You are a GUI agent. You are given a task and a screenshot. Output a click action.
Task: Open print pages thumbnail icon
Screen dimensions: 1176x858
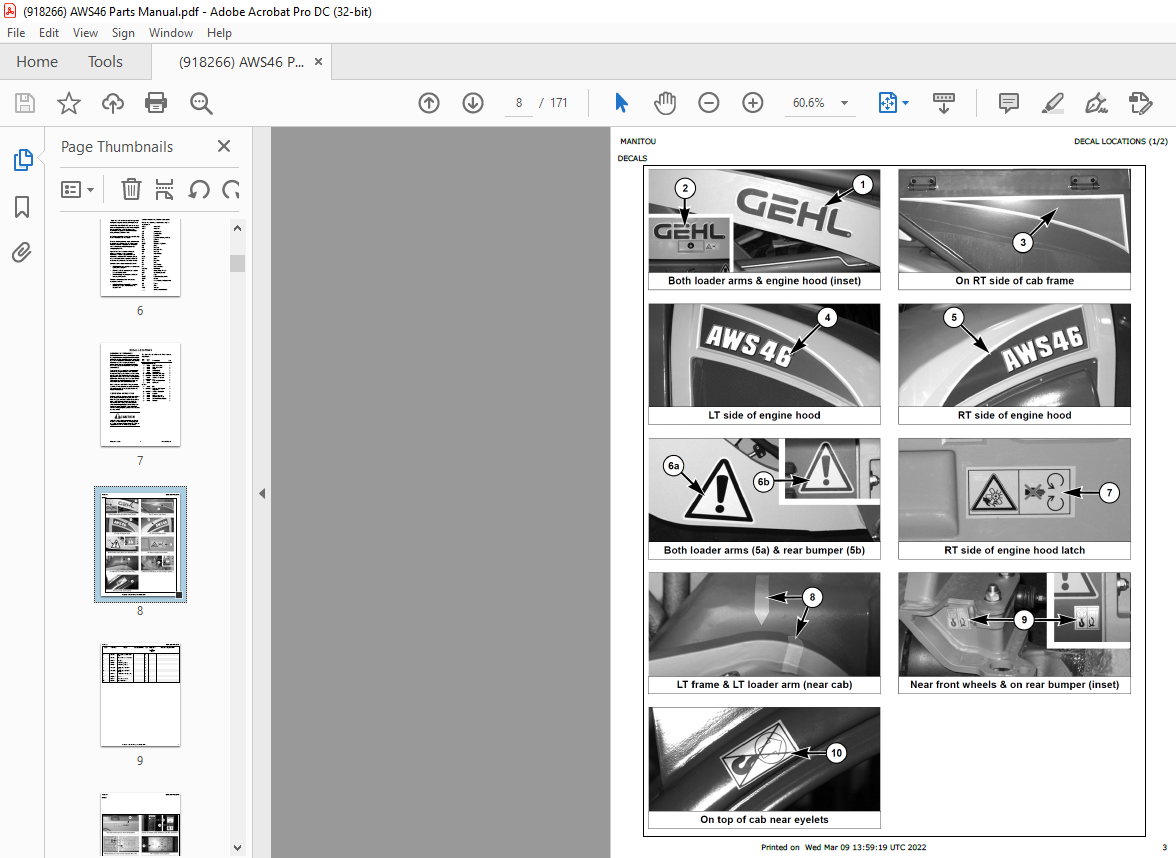pyautogui.click(x=164, y=190)
